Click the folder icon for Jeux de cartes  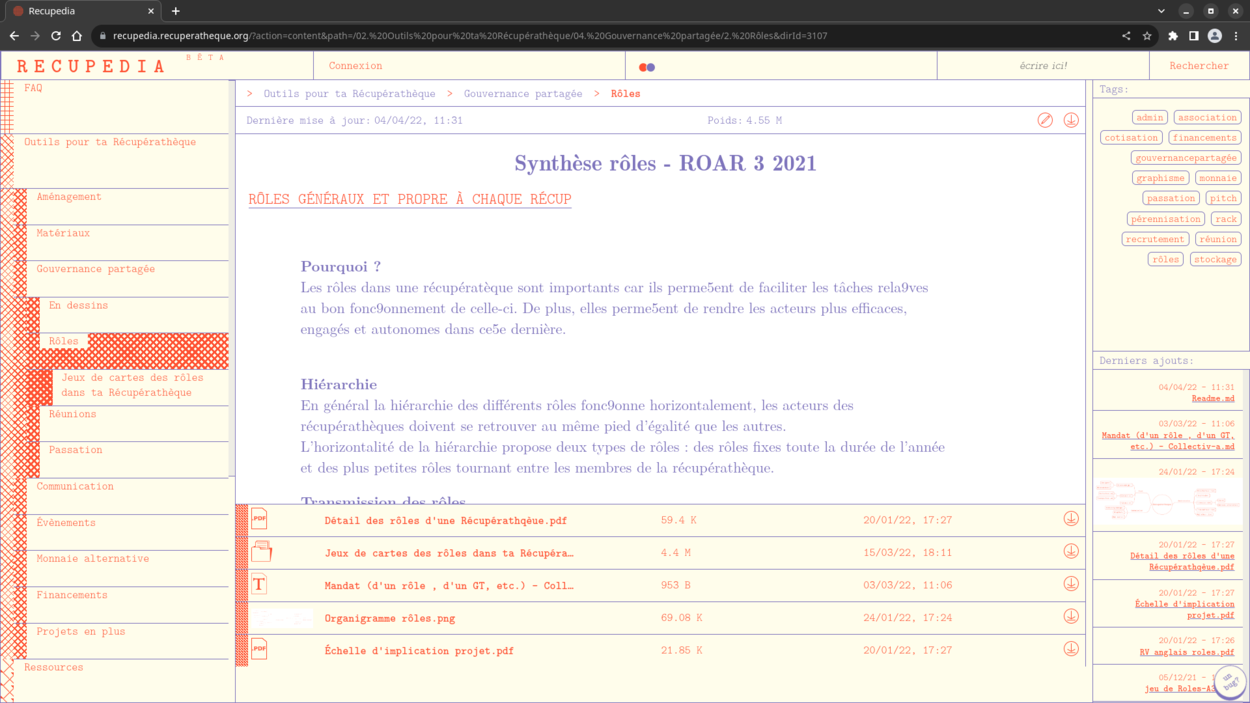tap(261, 552)
